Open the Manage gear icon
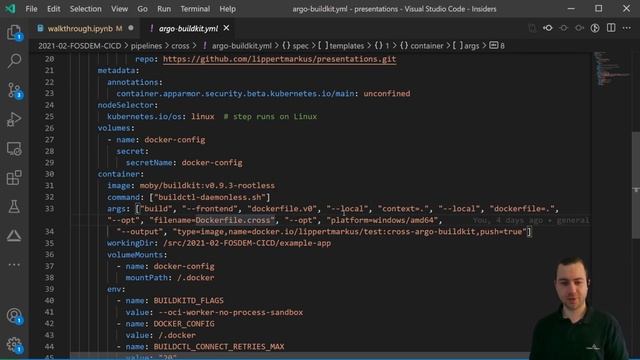The width and height of the screenshot is (640, 360). click(x=14, y=345)
